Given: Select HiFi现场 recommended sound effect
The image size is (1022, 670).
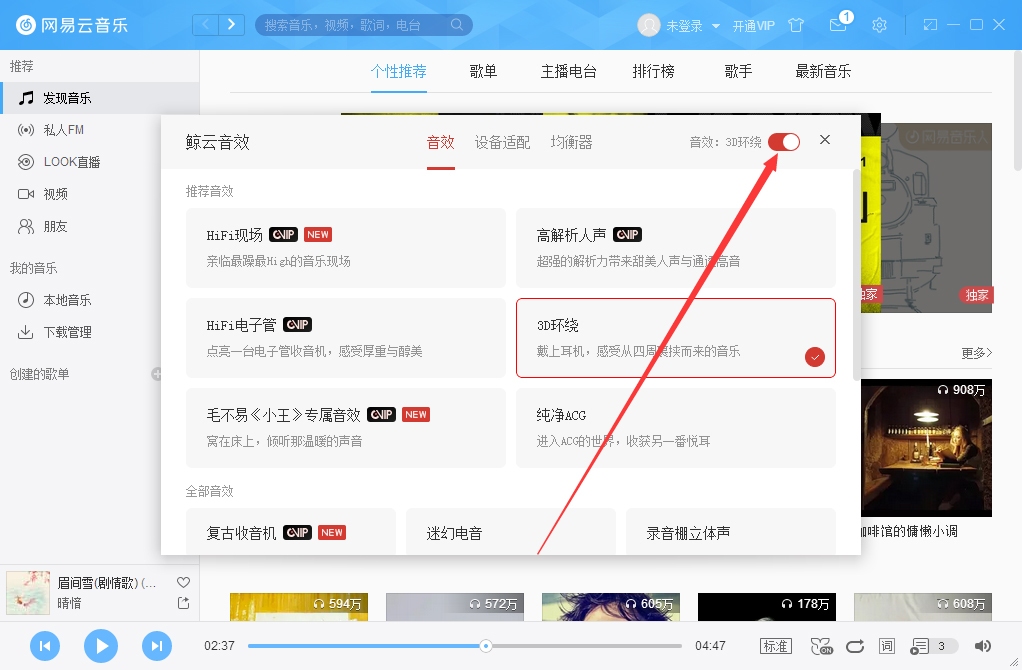Looking at the screenshot, I should click(345, 248).
